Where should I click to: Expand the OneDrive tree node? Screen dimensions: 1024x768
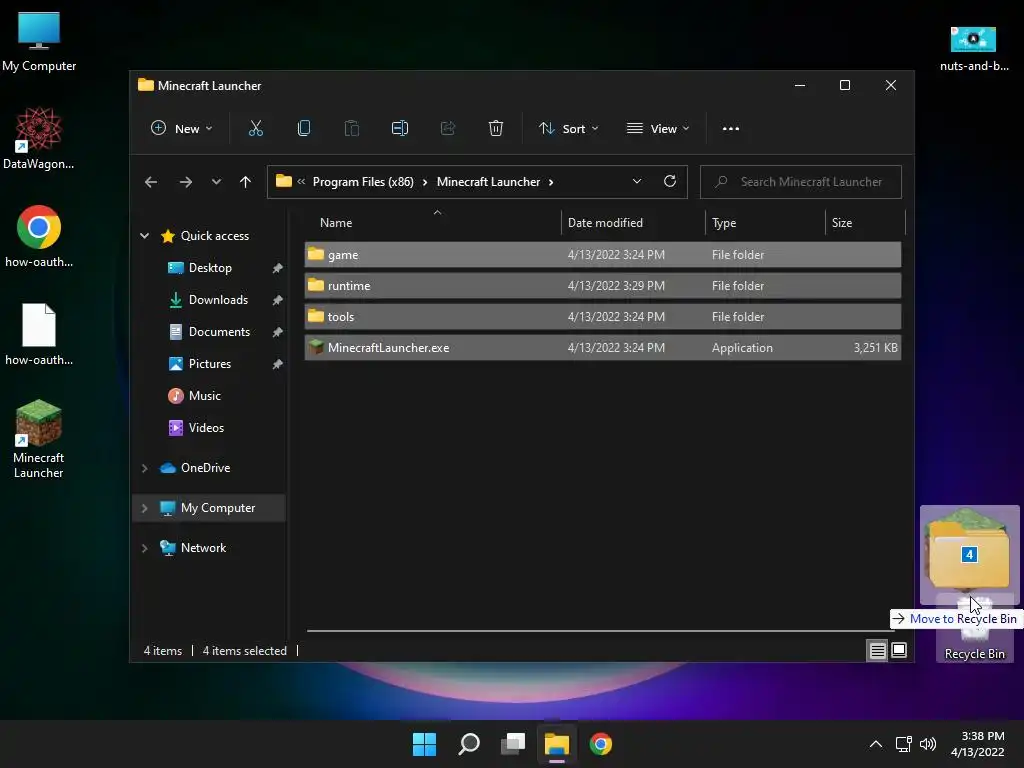144,468
